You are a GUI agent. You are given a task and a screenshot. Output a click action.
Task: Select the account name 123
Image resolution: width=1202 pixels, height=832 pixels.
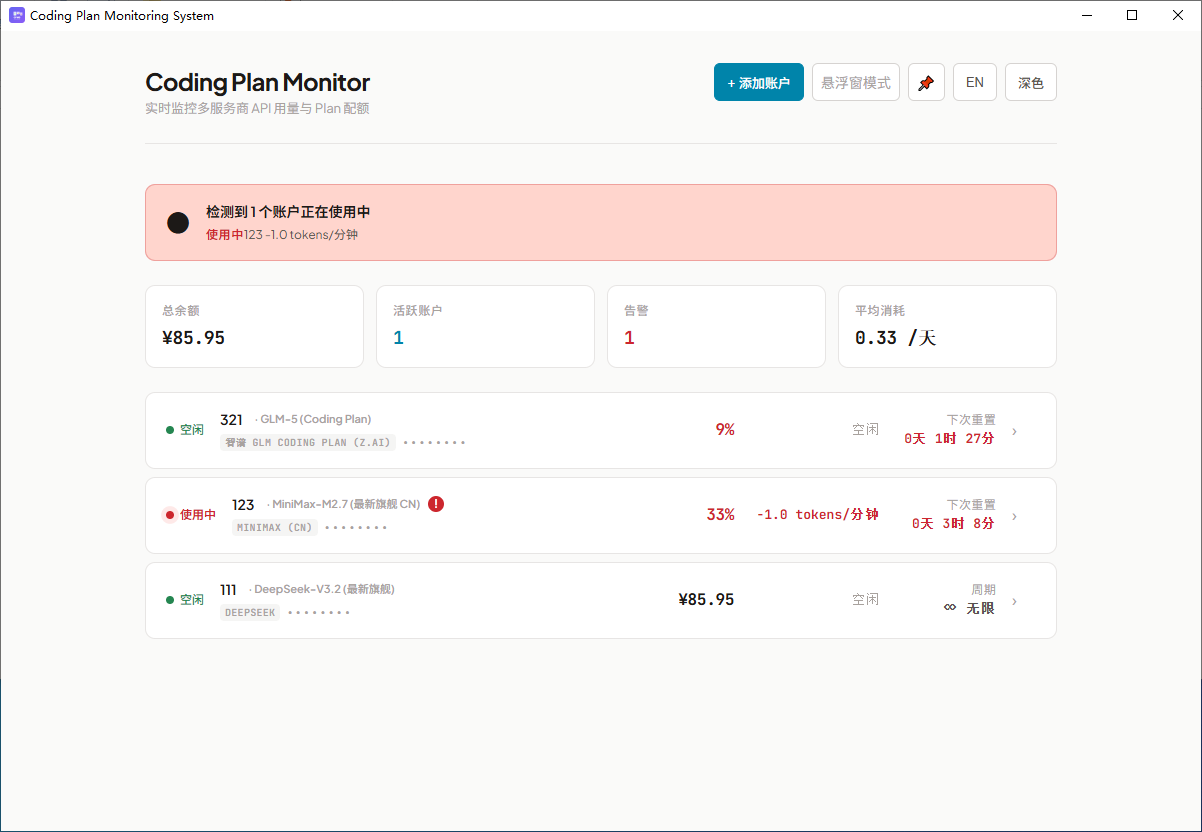click(x=243, y=505)
